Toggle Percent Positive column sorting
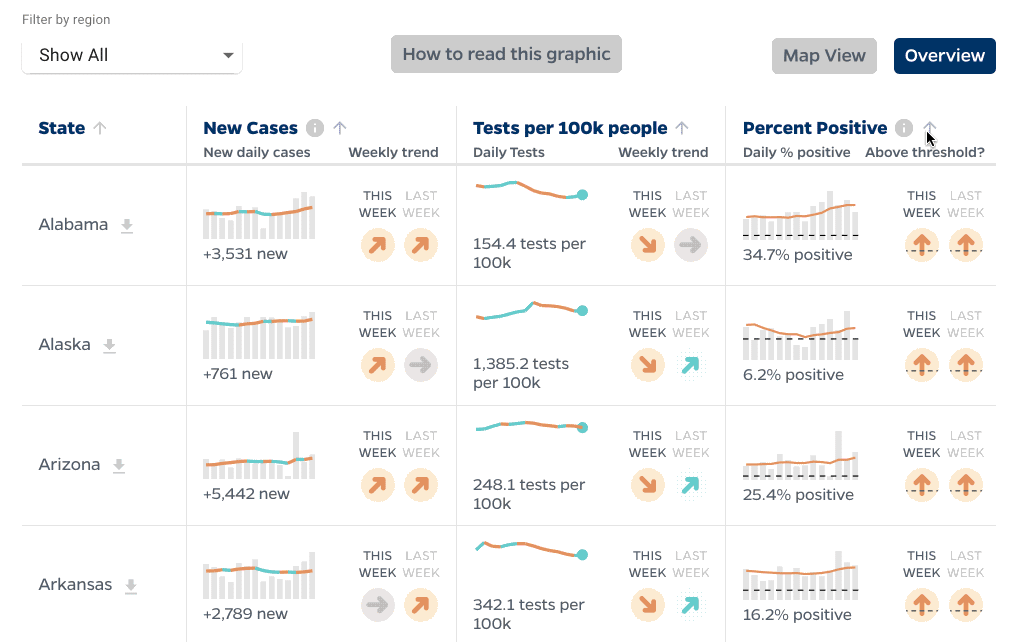 click(x=928, y=128)
